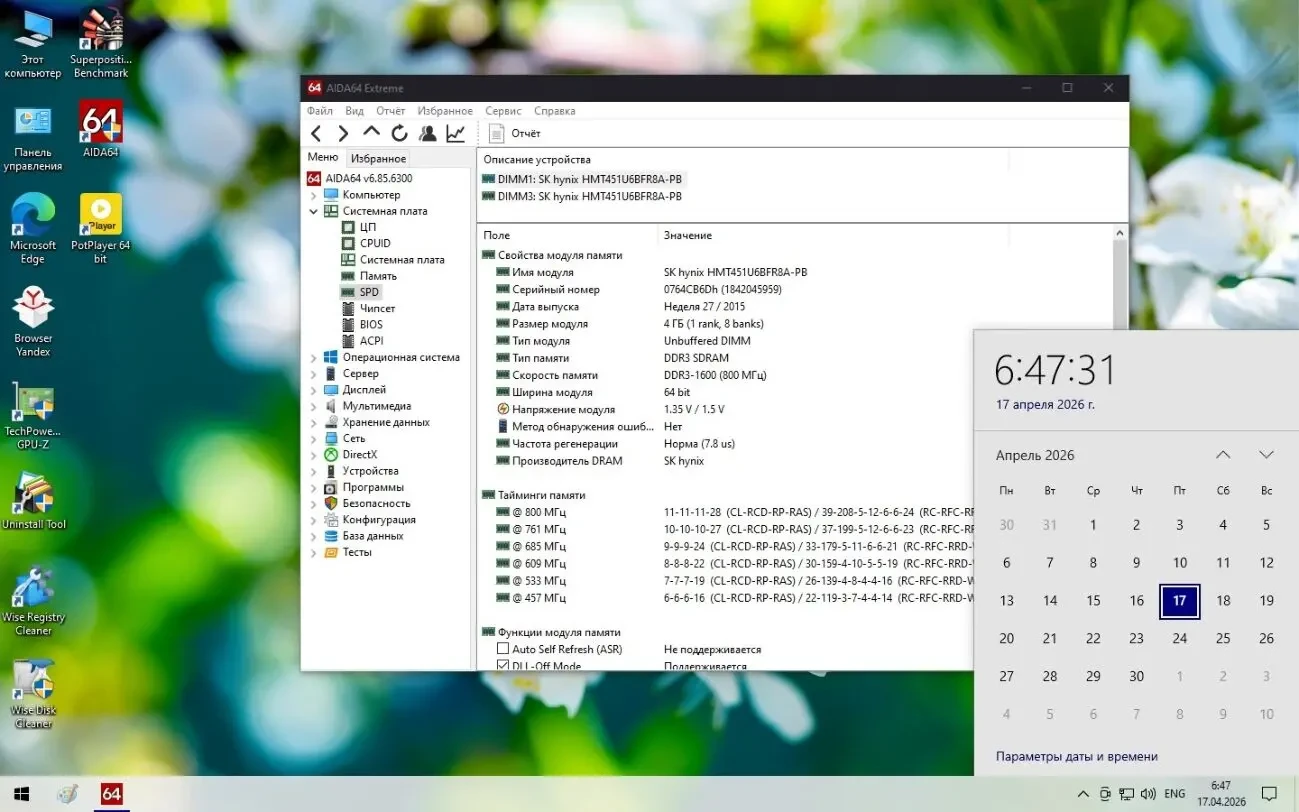Image resolution: width=1299 pixels, height=812 pixels.
Task: Switch to the Избранное tab in the sidebar
Action: [378, 157]
